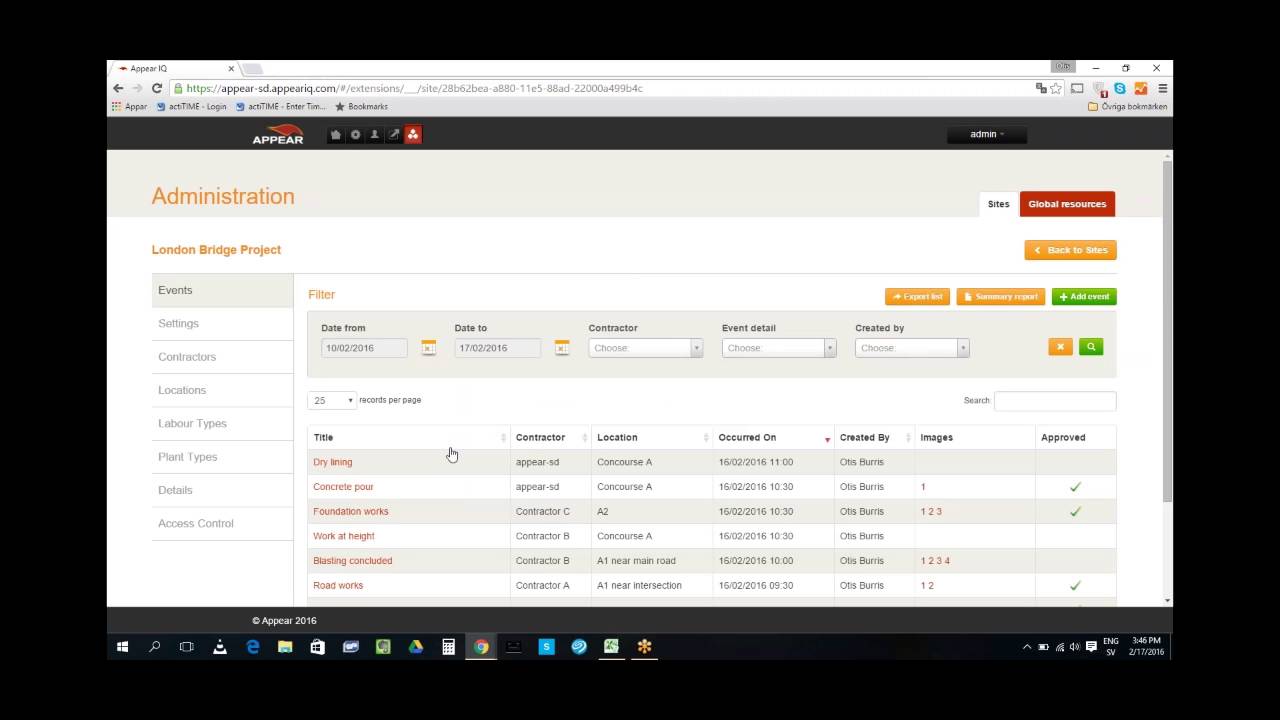
Task: Open the admin user dropdown
Action: [987, 134]
